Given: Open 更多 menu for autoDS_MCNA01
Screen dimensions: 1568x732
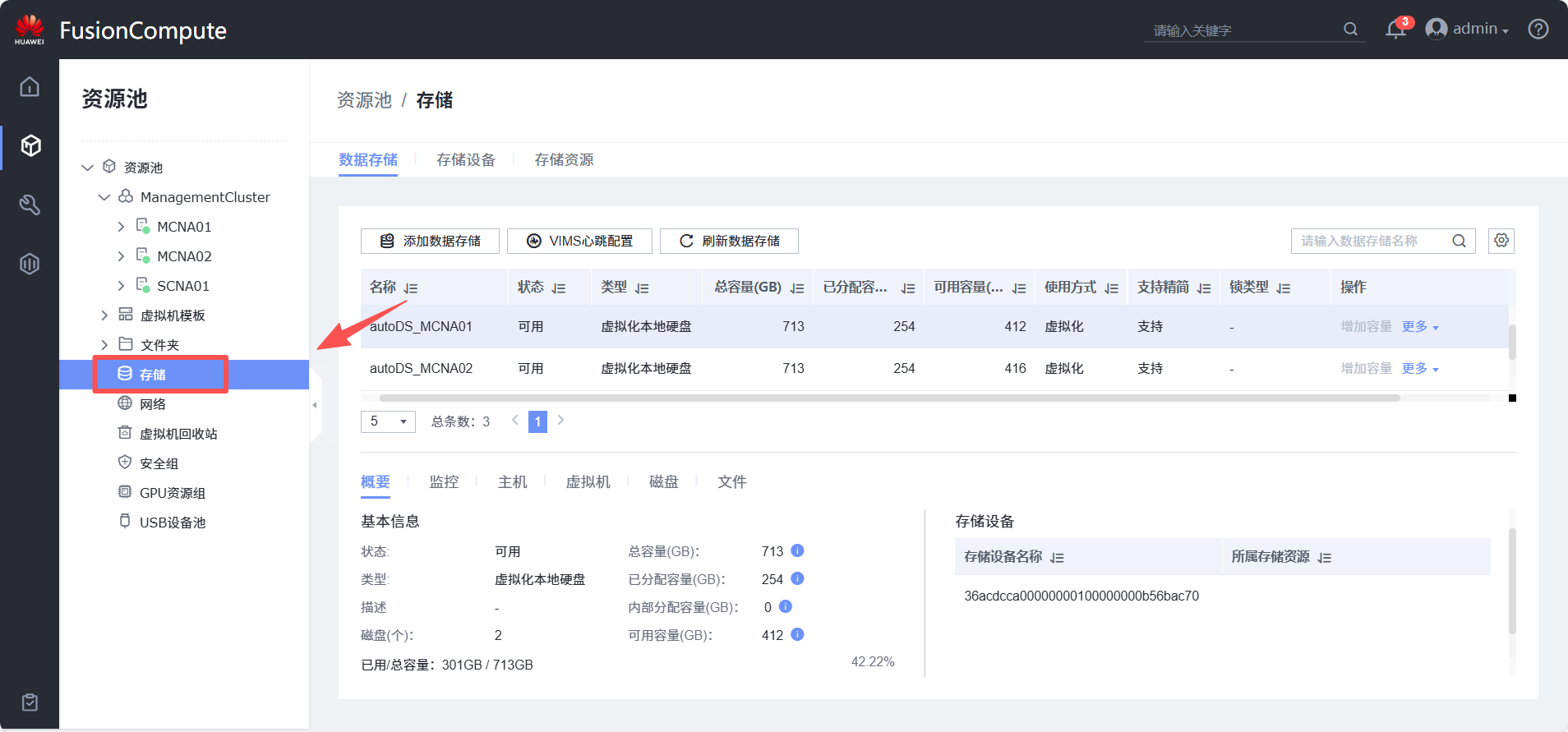Looking at the screenshot, I should [x=1420, y=326].
